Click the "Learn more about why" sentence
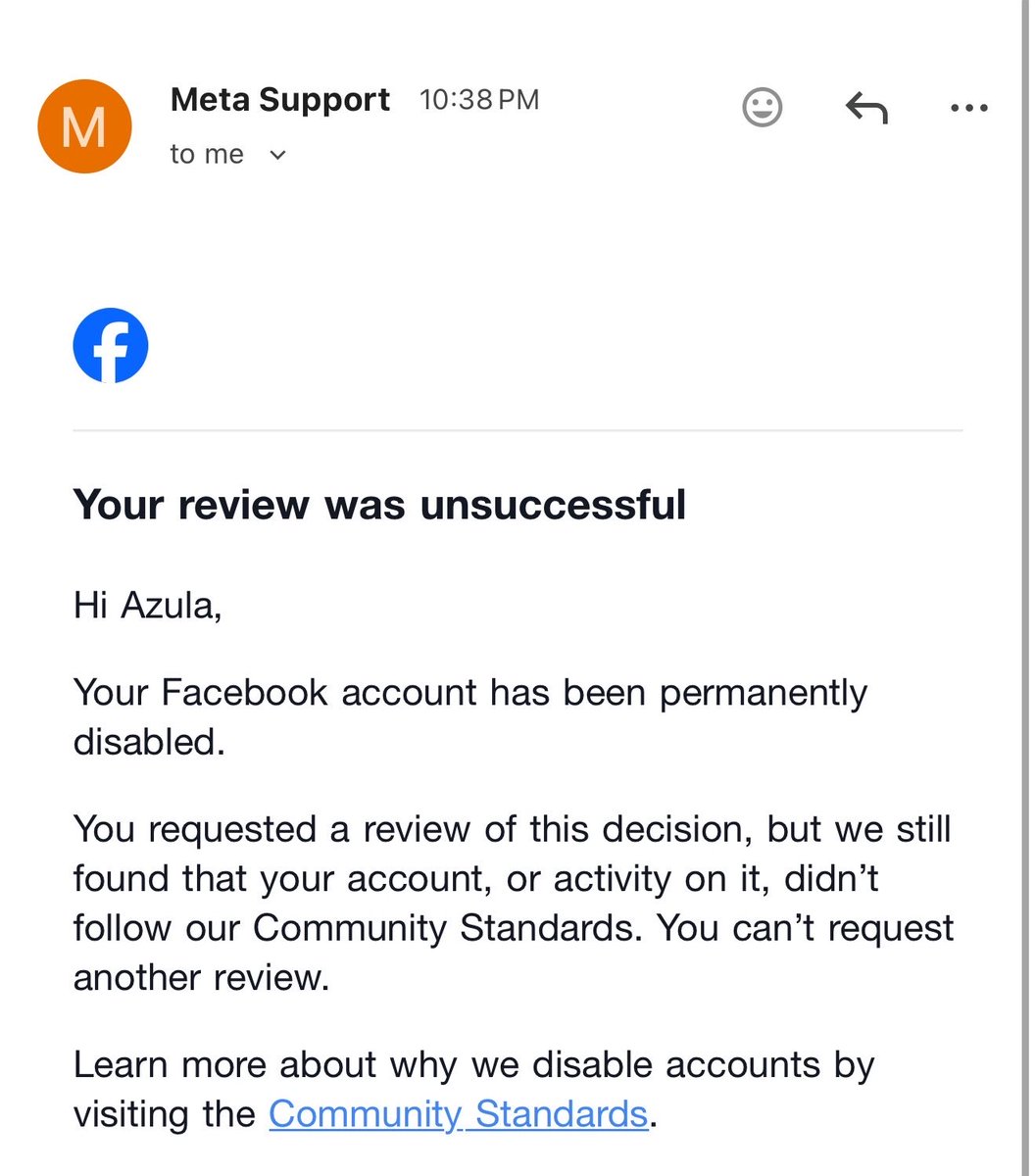Viewport: 1036px width, 1176px height. [x=474, y=1089]
